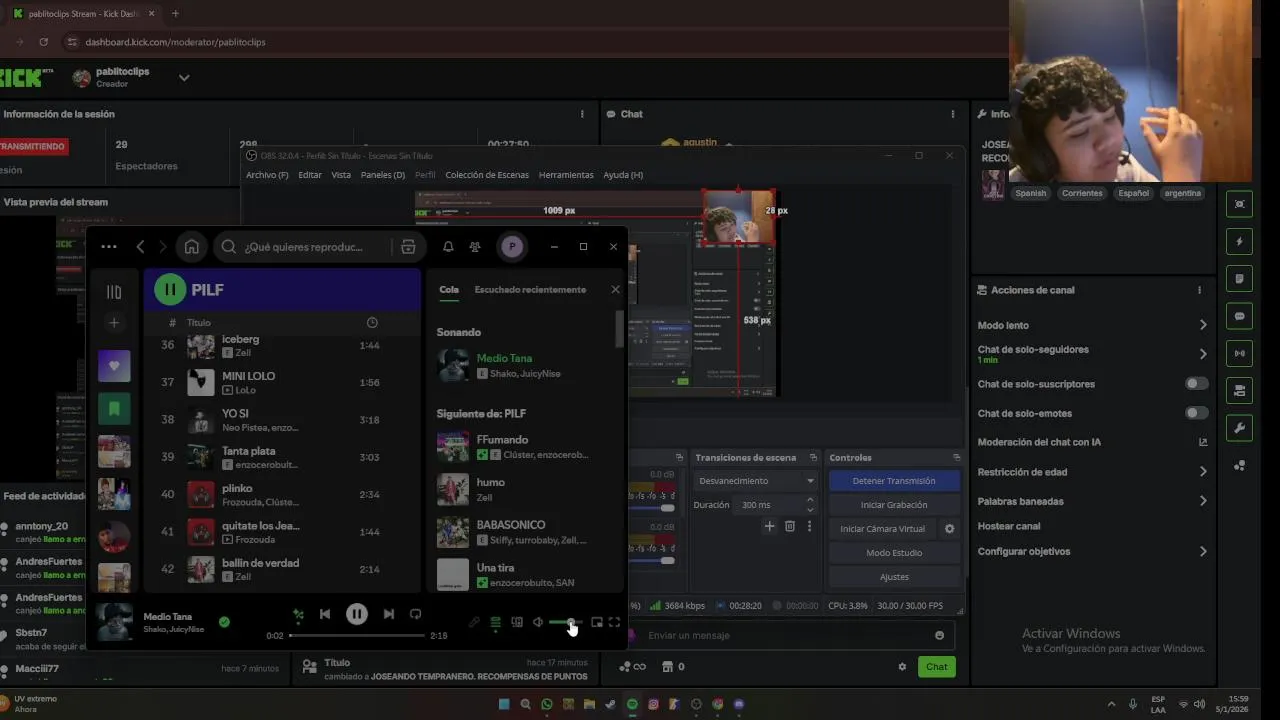This screenshot has width=1280, height=720.
Task: Focus the Spotify search field
Action: [305, 247]
